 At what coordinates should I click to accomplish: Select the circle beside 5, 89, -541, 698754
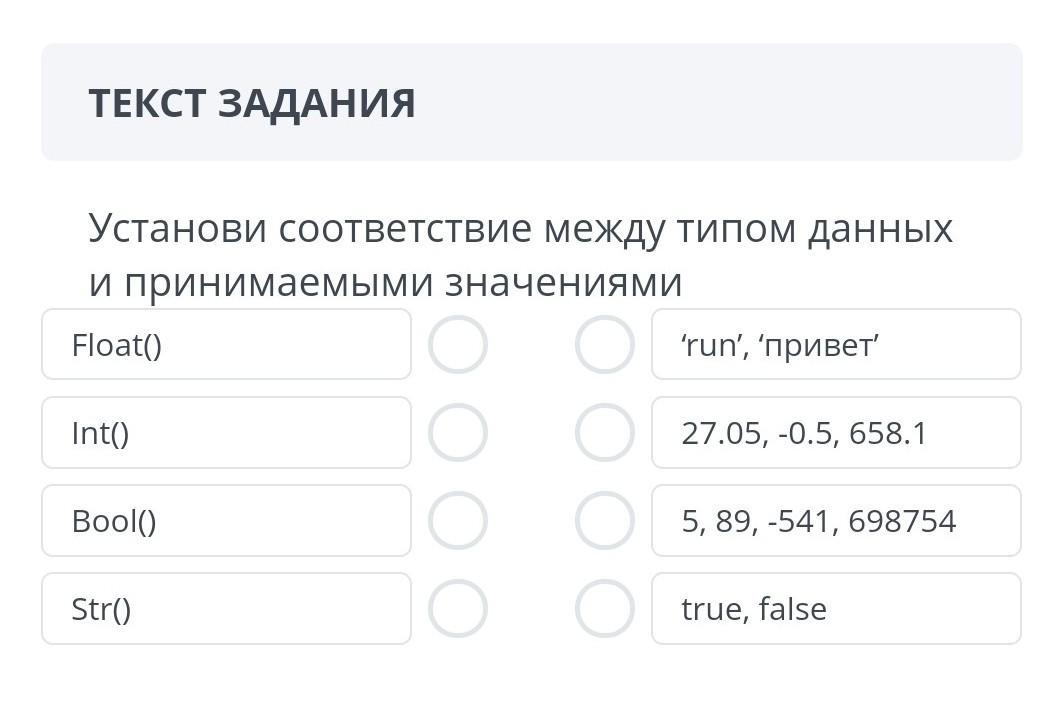[605, 521]
